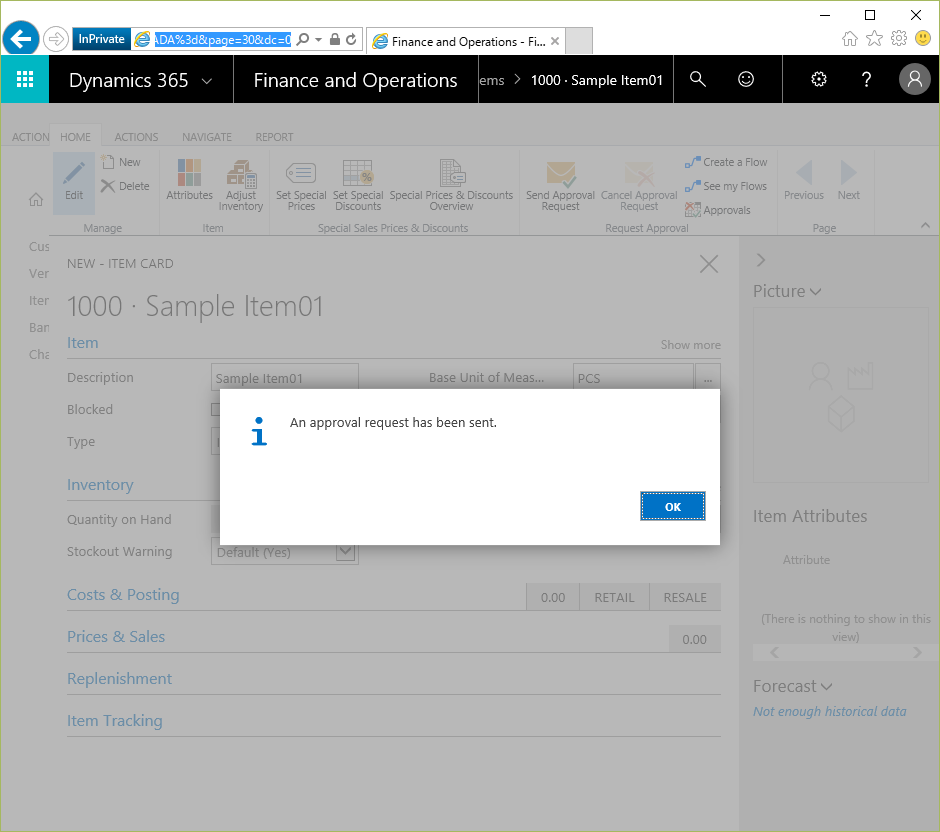Click Cancel Approval Request
The image size is (940, 832).
point(639,185)
